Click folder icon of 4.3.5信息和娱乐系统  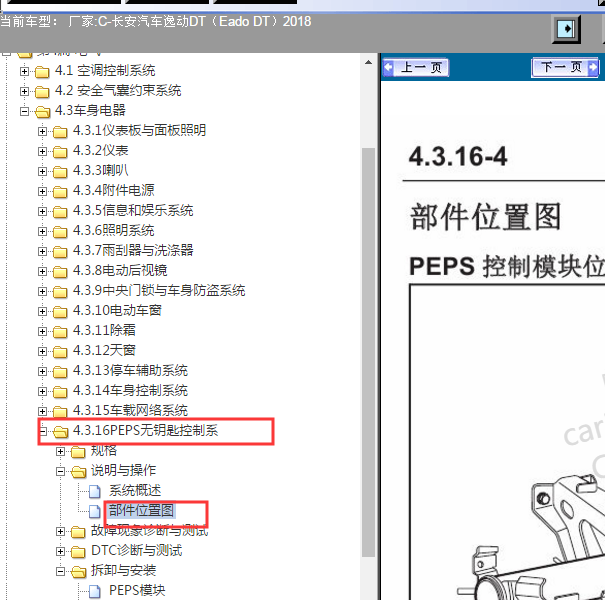[x=60, y=212]
